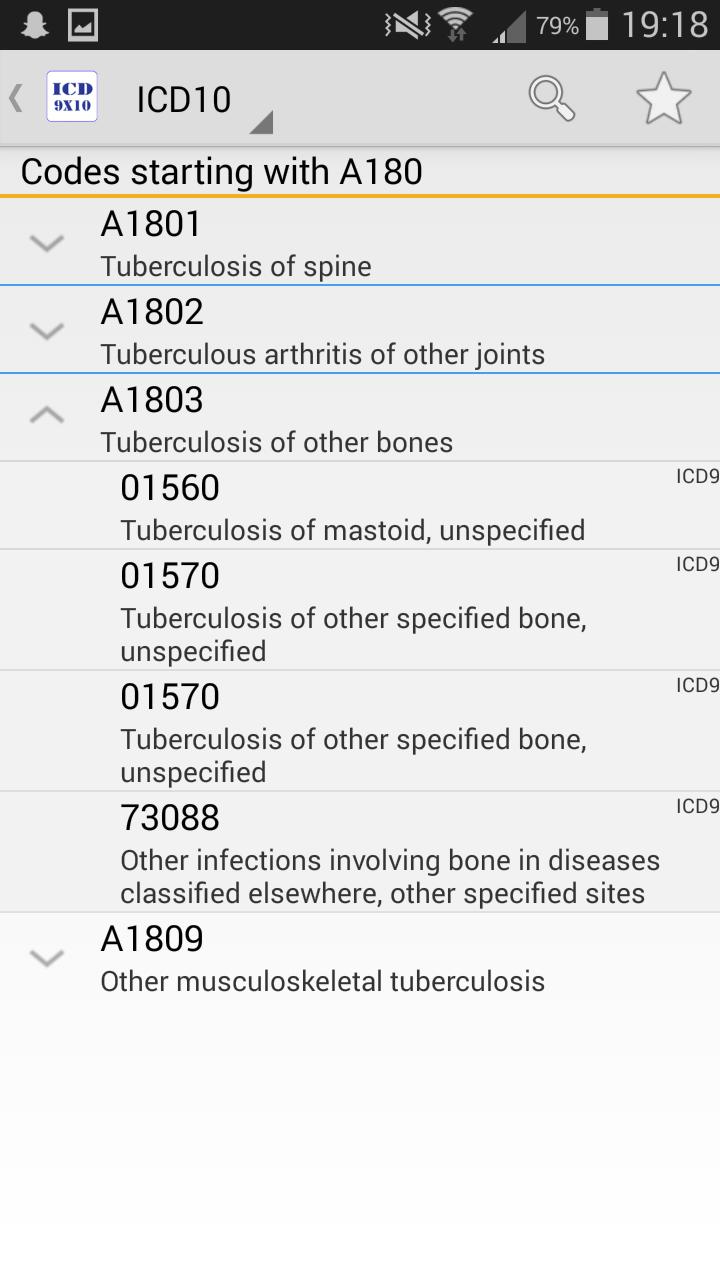Viewport: 720px width, 1280px height.
Task: Expand the A1801 chevron
Action: [47, 243]
